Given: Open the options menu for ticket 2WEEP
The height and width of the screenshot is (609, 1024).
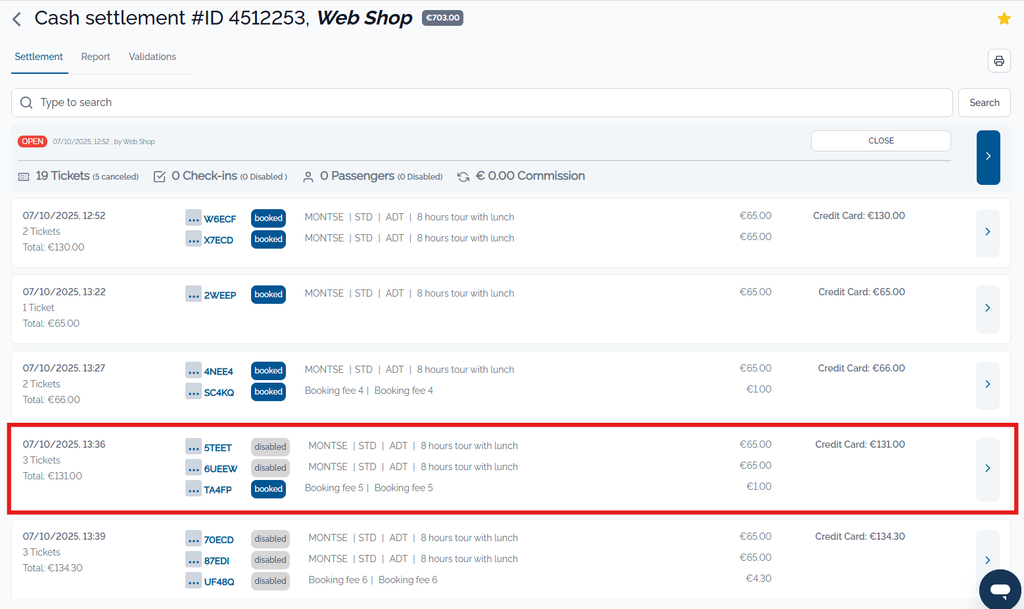Looking at the screenshot, I should pyautogui.click(x=193, y=294).
